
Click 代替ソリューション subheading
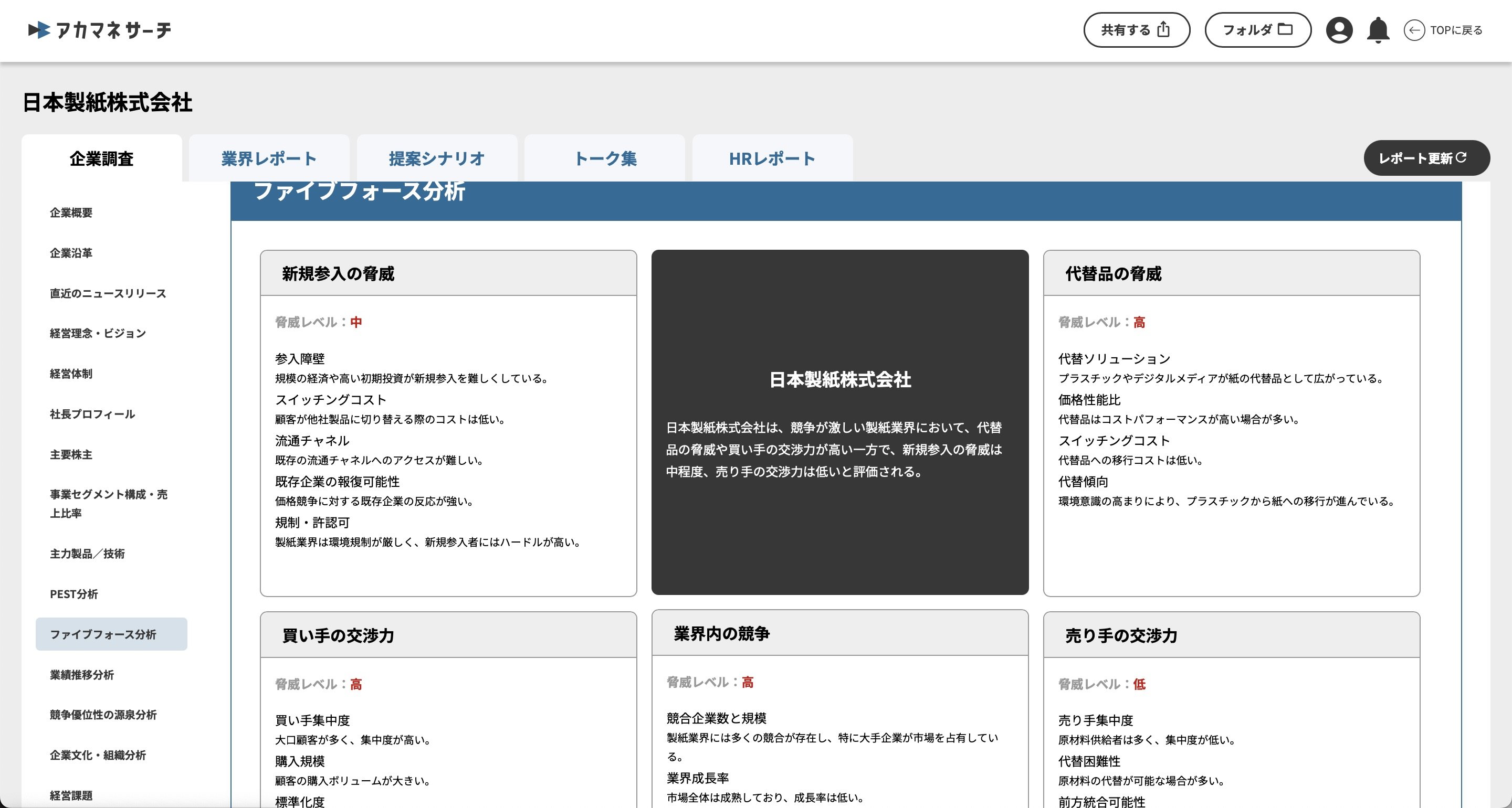coord(1115,358)
